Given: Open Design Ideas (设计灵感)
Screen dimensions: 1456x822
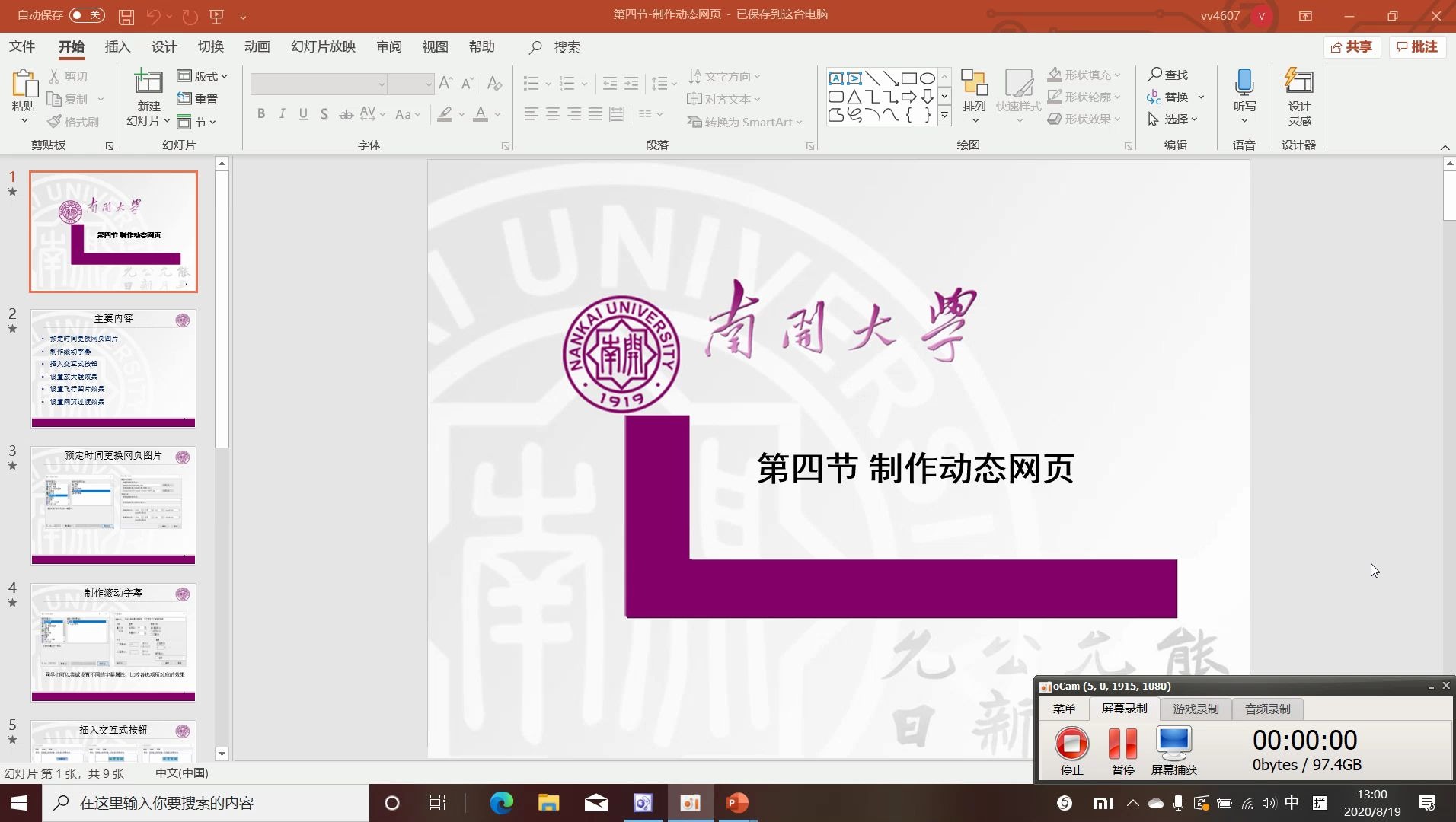Looking at the screenshot, I should pyautogui.click(x=1299, y=97).
